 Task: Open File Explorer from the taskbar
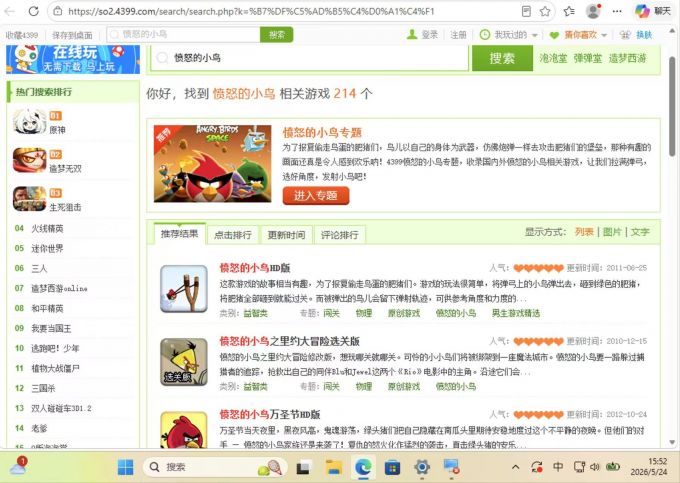pyautogui.click(x=334, y=467)
